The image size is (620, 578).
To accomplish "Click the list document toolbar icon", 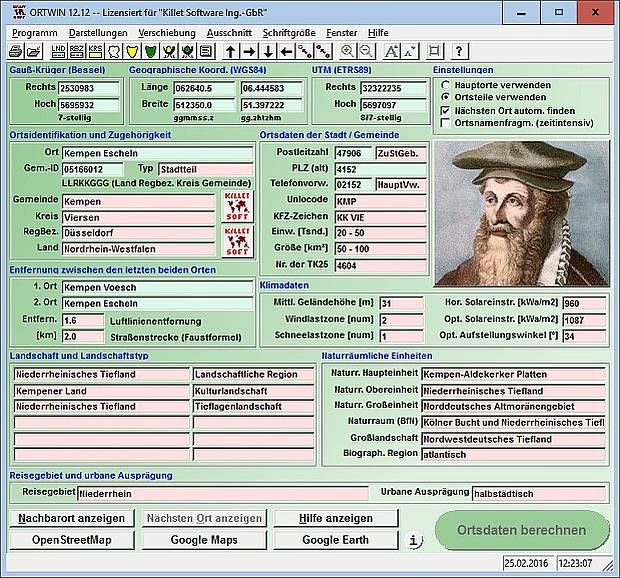I will coord(207,51).
